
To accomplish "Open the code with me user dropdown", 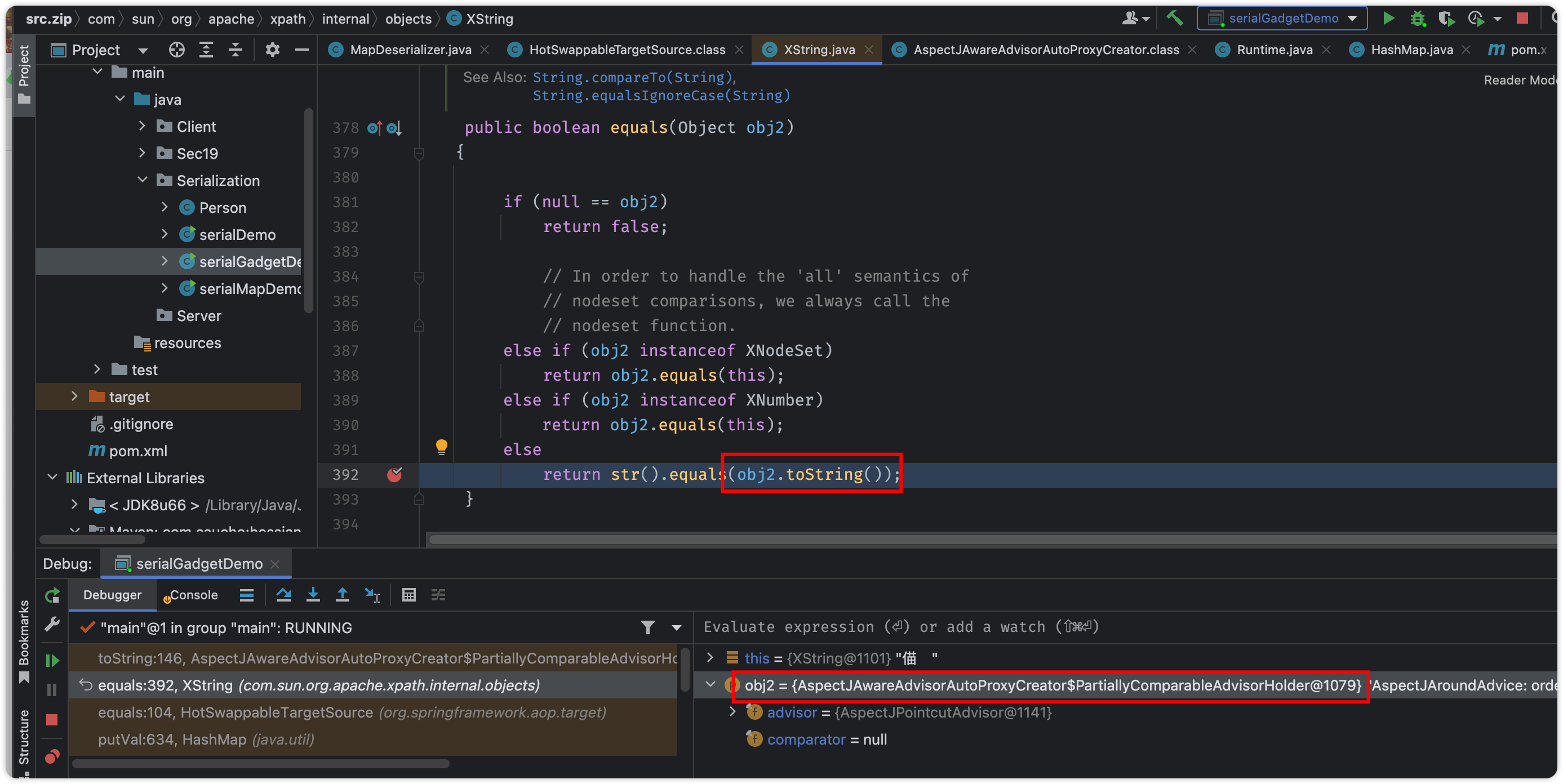I will pyautogui.click(x=1136, y=18).
